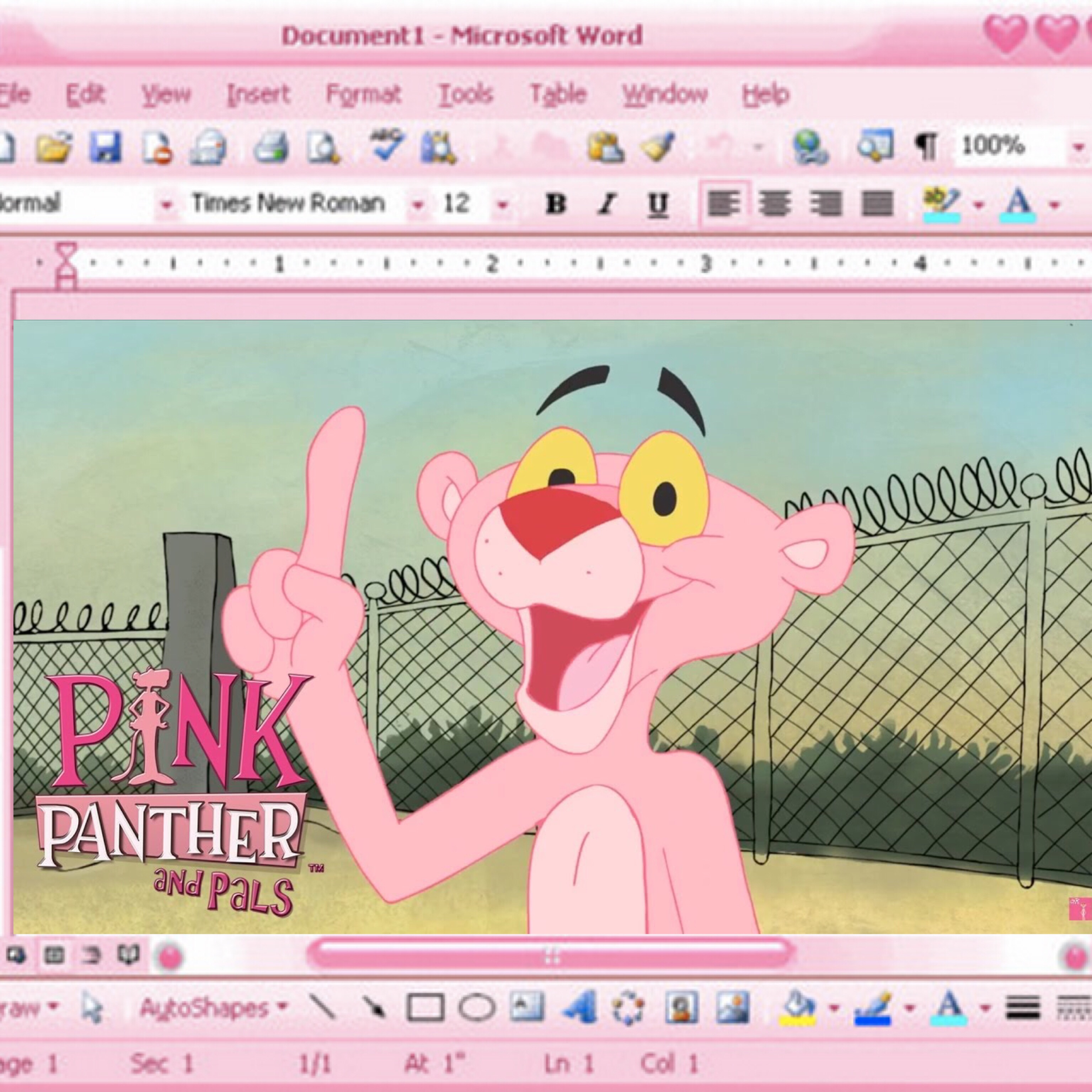Viewport: 1092px width, 1092px height.
Task: Expand the Highlight color dropdown arrow
Action: click(x=979, y=205)
